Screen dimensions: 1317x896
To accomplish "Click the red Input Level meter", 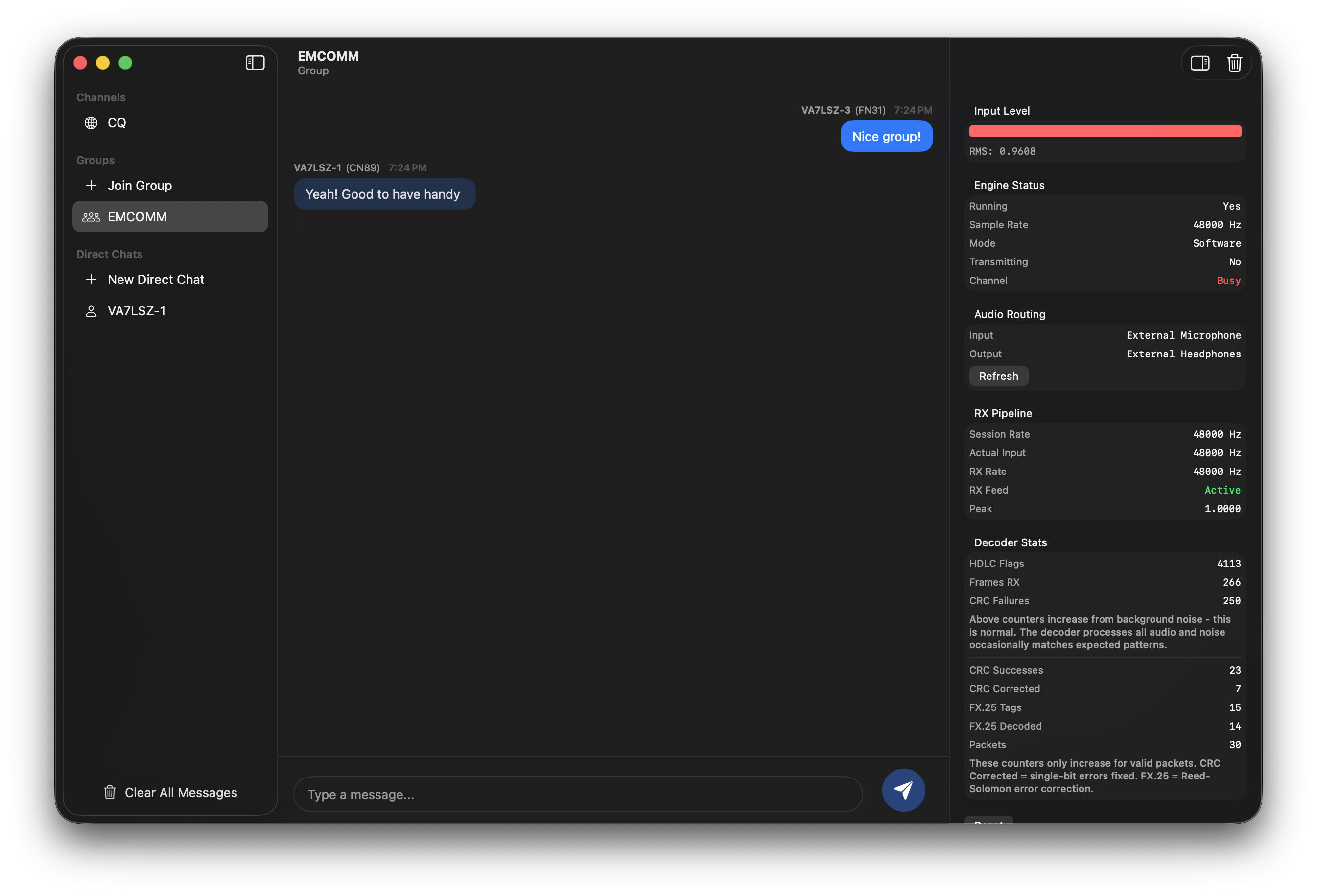I will click(x=1105, y=131).
